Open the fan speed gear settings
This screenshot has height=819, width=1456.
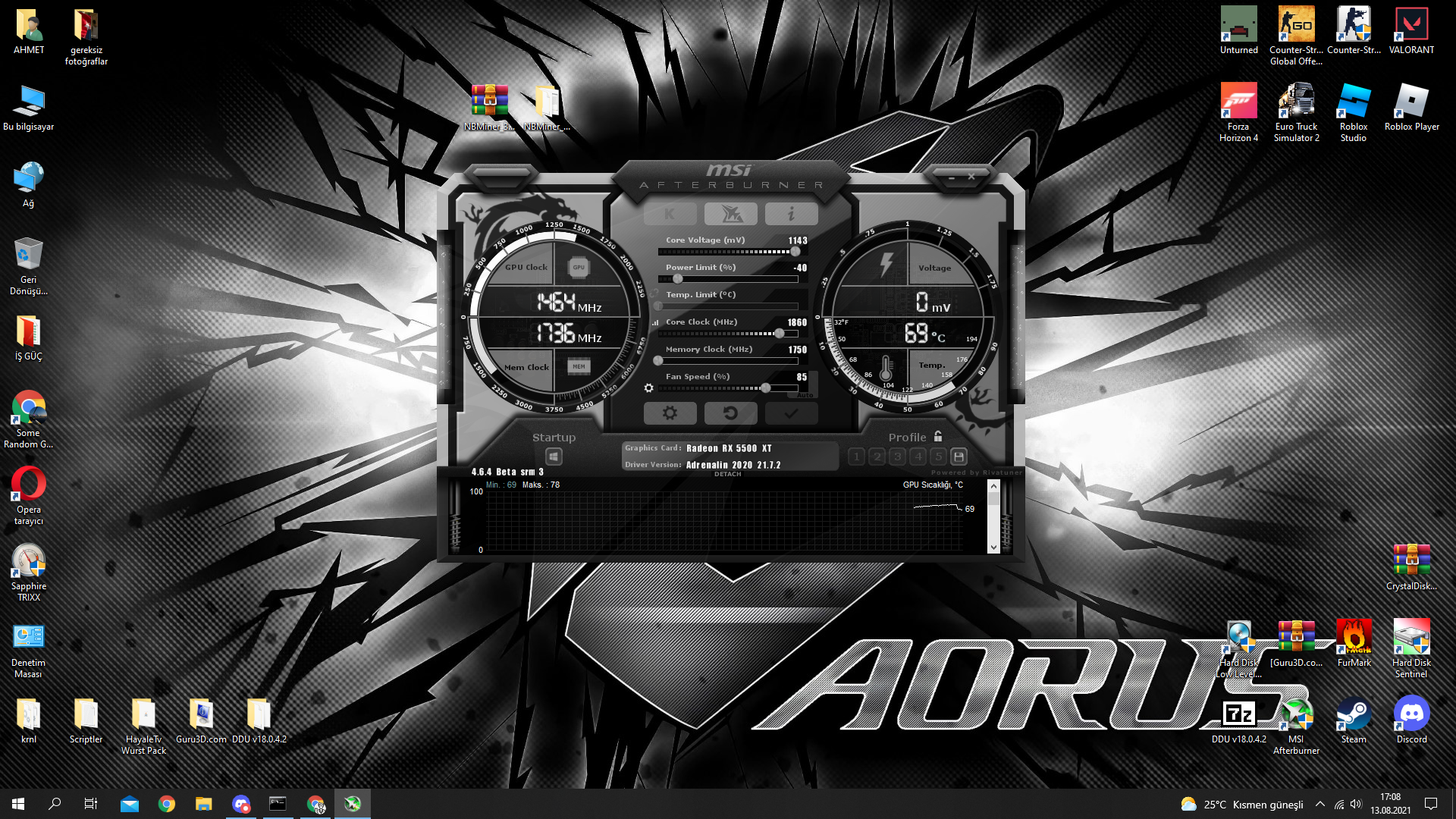[x=648, y=388]
